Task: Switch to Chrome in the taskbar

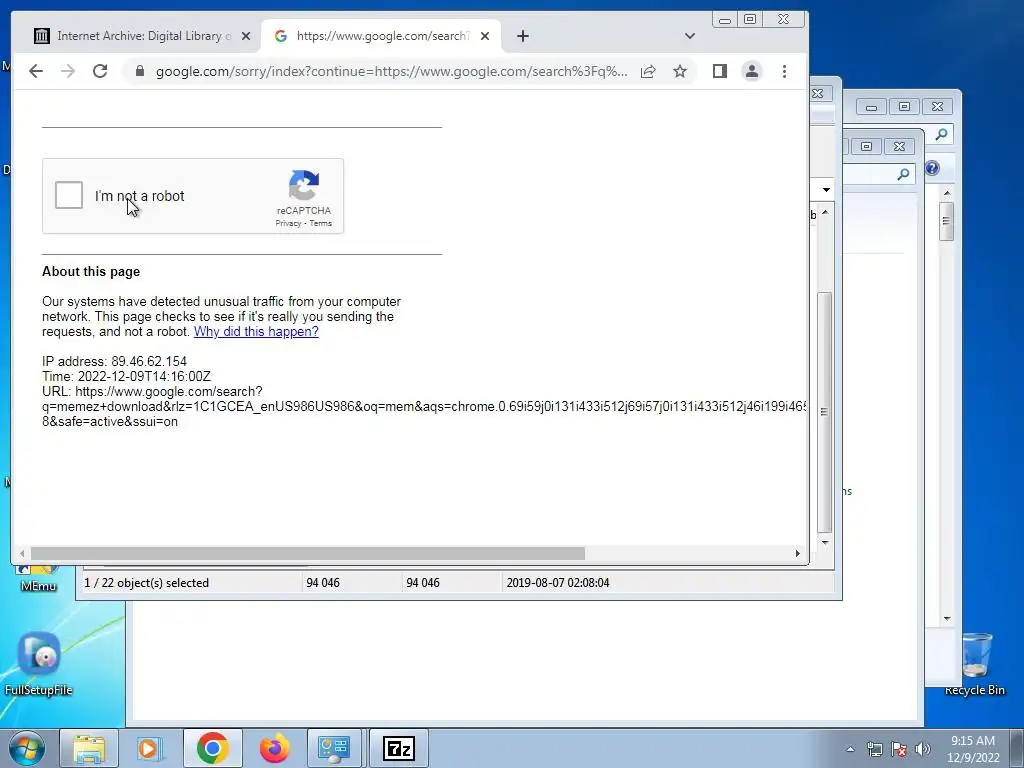Action: click(212, 748)
